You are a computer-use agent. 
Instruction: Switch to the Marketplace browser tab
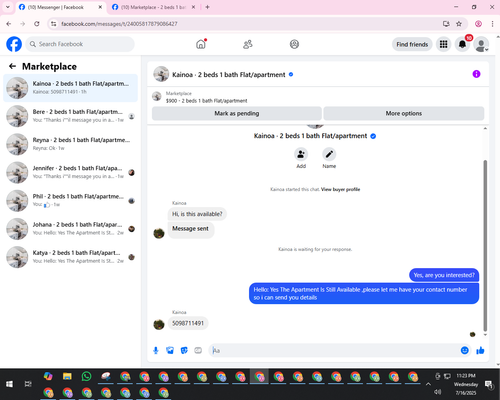coord(153,7)
